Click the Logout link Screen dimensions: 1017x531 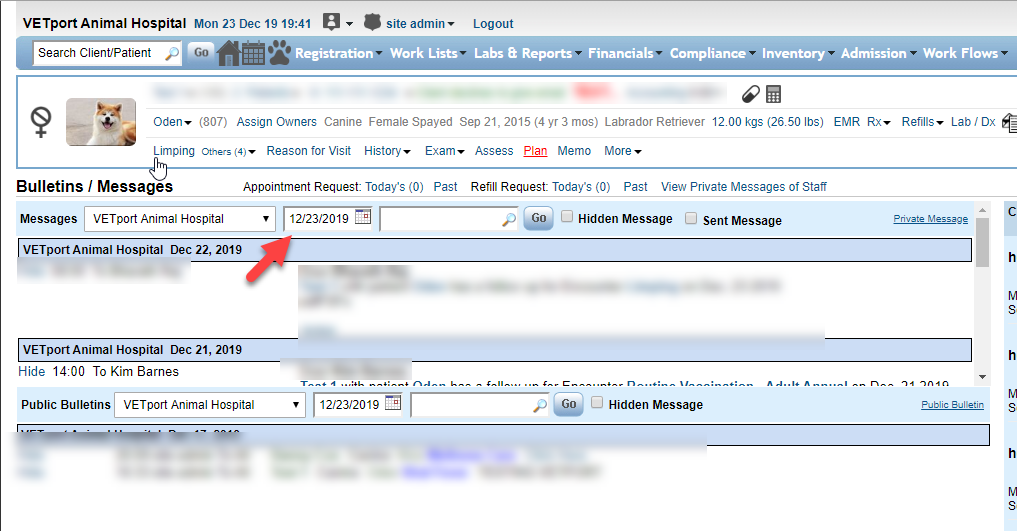click(493, 24)
